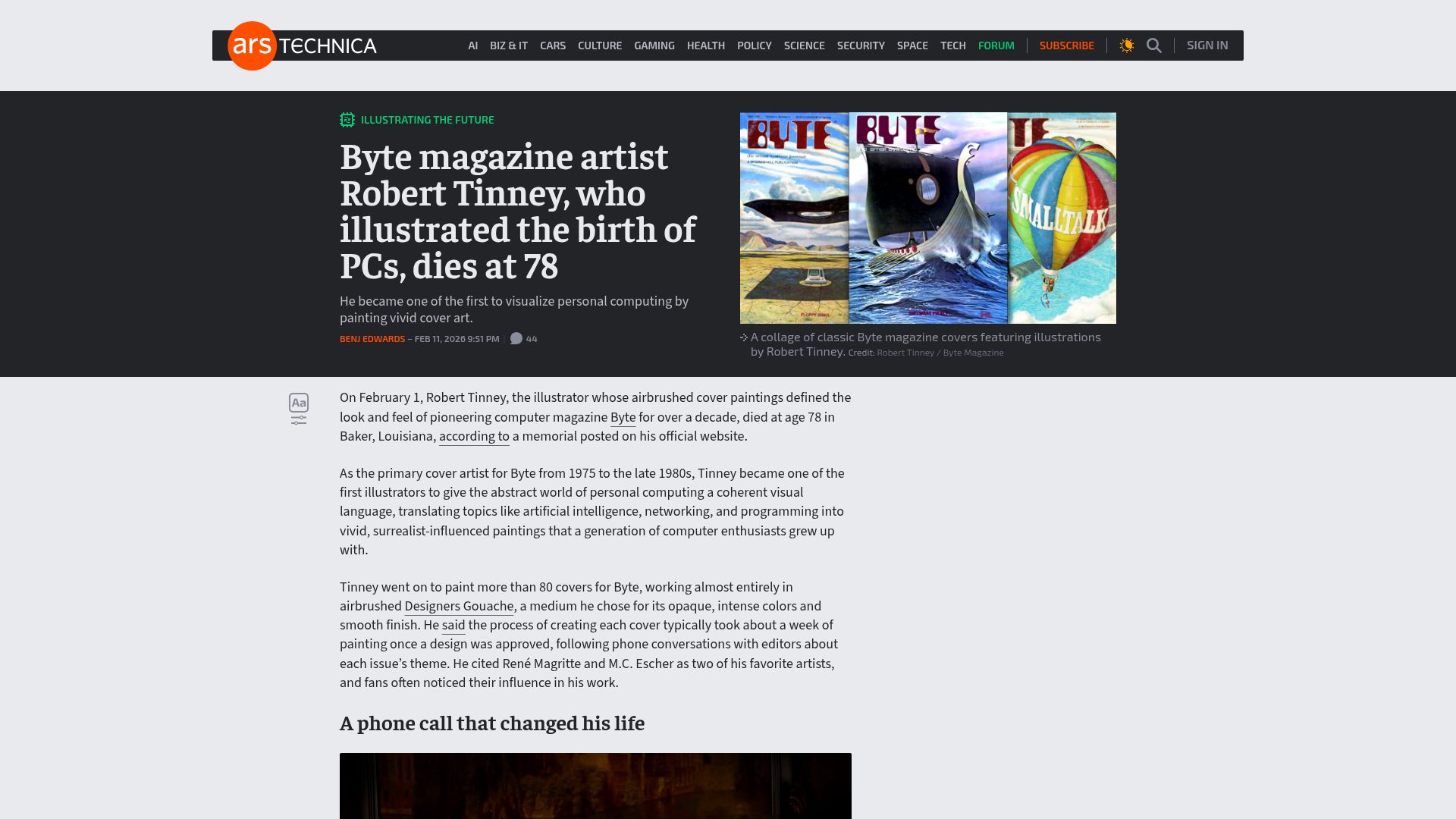The height and width of the screenshot is (819, 1456).
Task: Follow the "said" link
Action: (x=453, y=625)
